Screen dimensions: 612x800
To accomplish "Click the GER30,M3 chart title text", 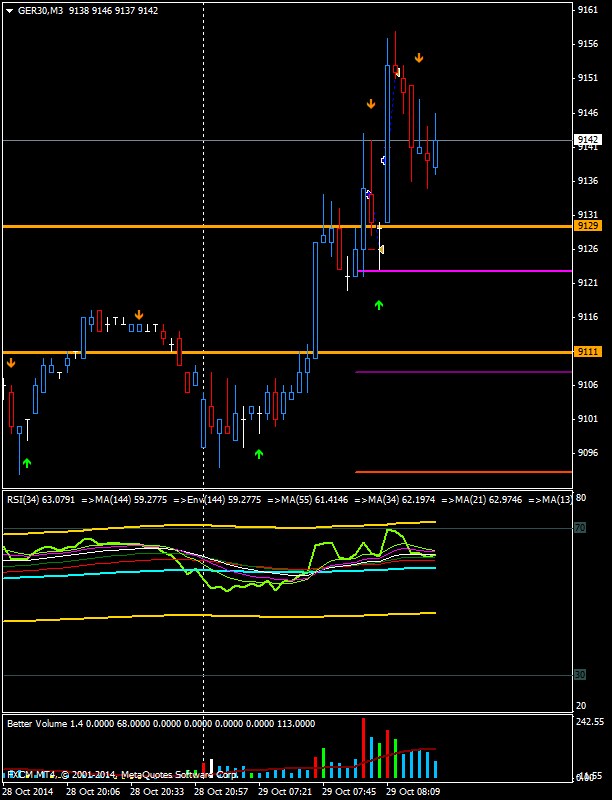I will pyautogui.click(x=37, y=10).
